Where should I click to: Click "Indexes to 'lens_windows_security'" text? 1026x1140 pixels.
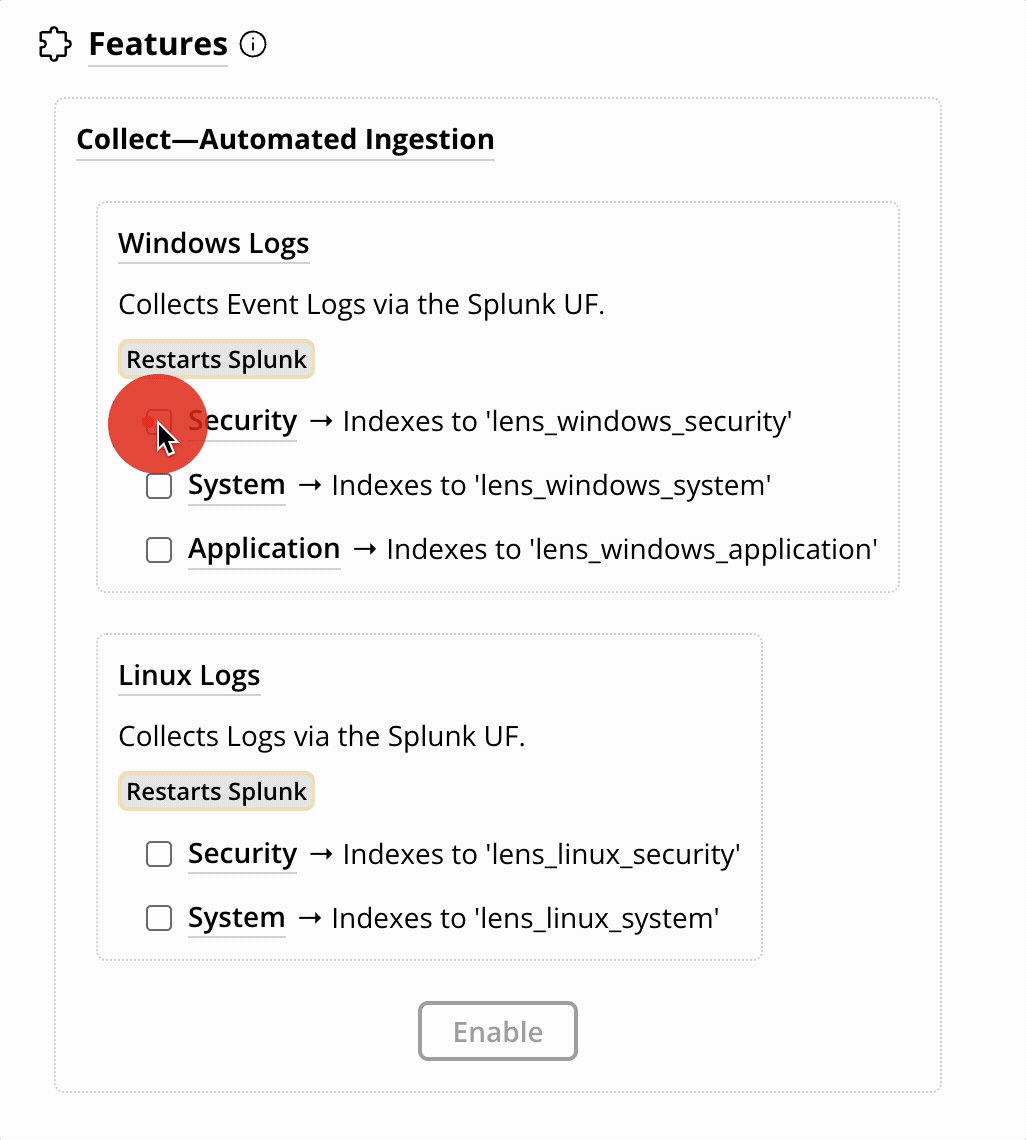[567, 422]
